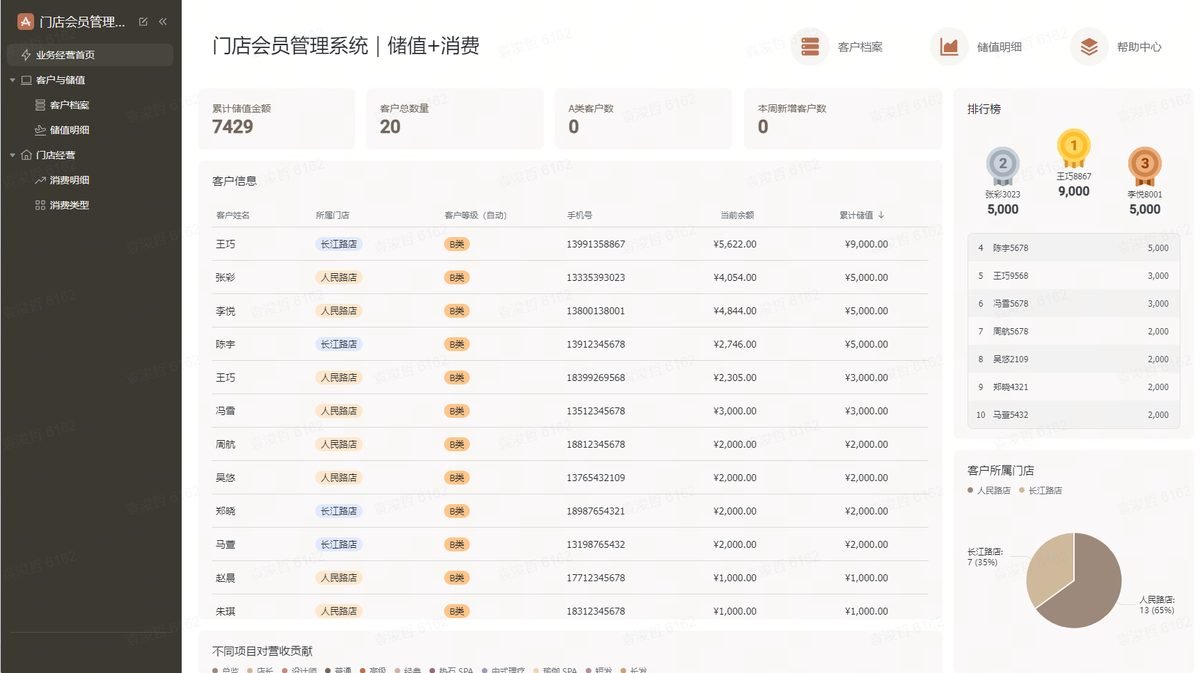Click the orange app logo icon
Screen dimensions: 1200x673
[25, 21]
